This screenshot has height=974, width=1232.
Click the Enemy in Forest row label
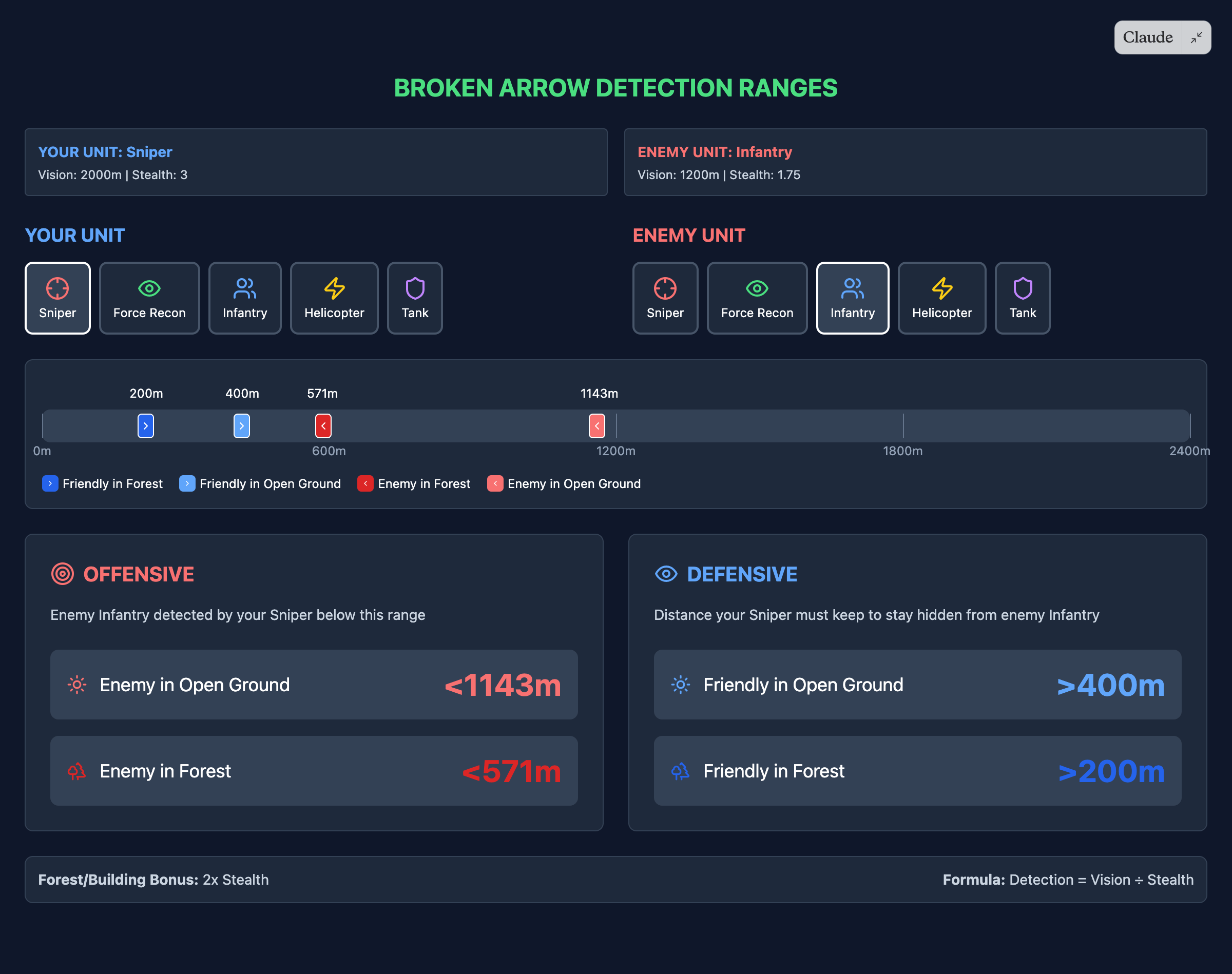(165, 771)
